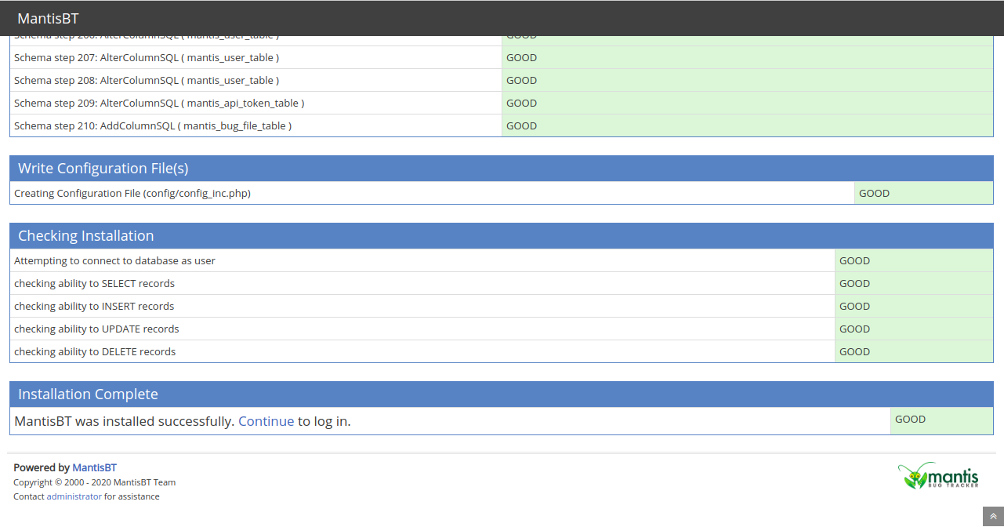Click the Mantis Bug Tracker logo
This screenshot has height=527, width=1004.
[x=938, y=476]
